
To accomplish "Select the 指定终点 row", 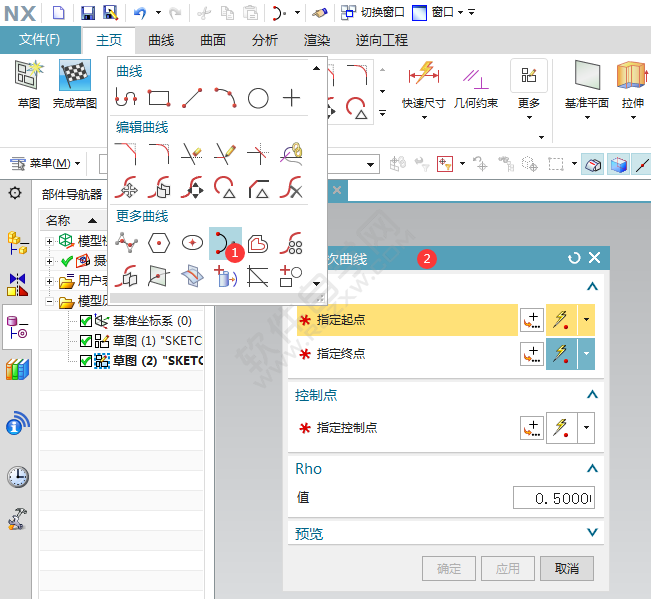I will [408, 354].
